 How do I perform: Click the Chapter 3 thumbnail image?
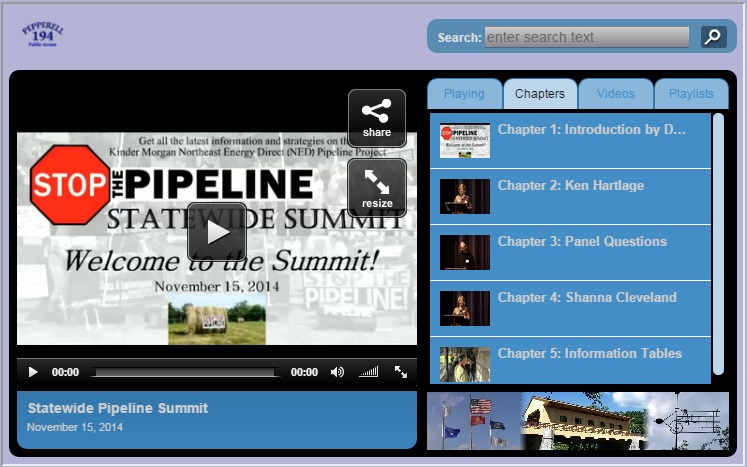[x=464, y=253]
